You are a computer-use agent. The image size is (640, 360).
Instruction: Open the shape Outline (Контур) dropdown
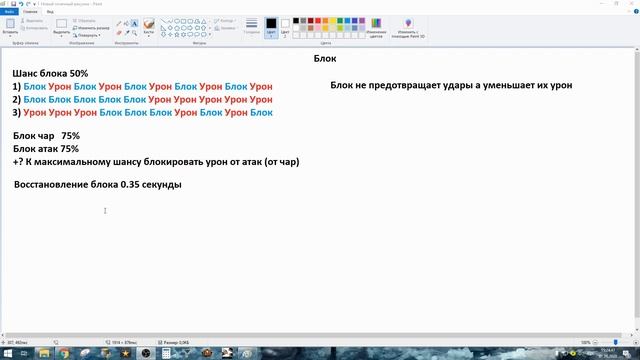(224, 21)
